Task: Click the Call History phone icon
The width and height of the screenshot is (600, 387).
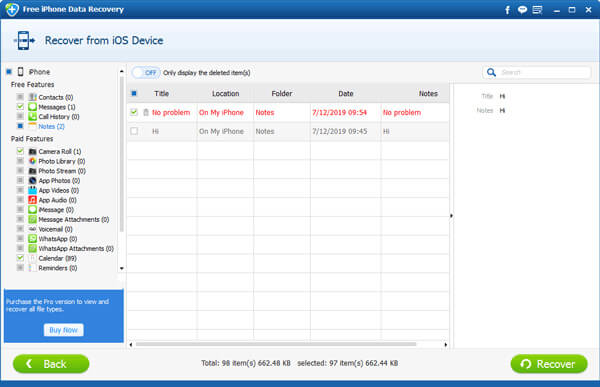Action: click(33, 116)
